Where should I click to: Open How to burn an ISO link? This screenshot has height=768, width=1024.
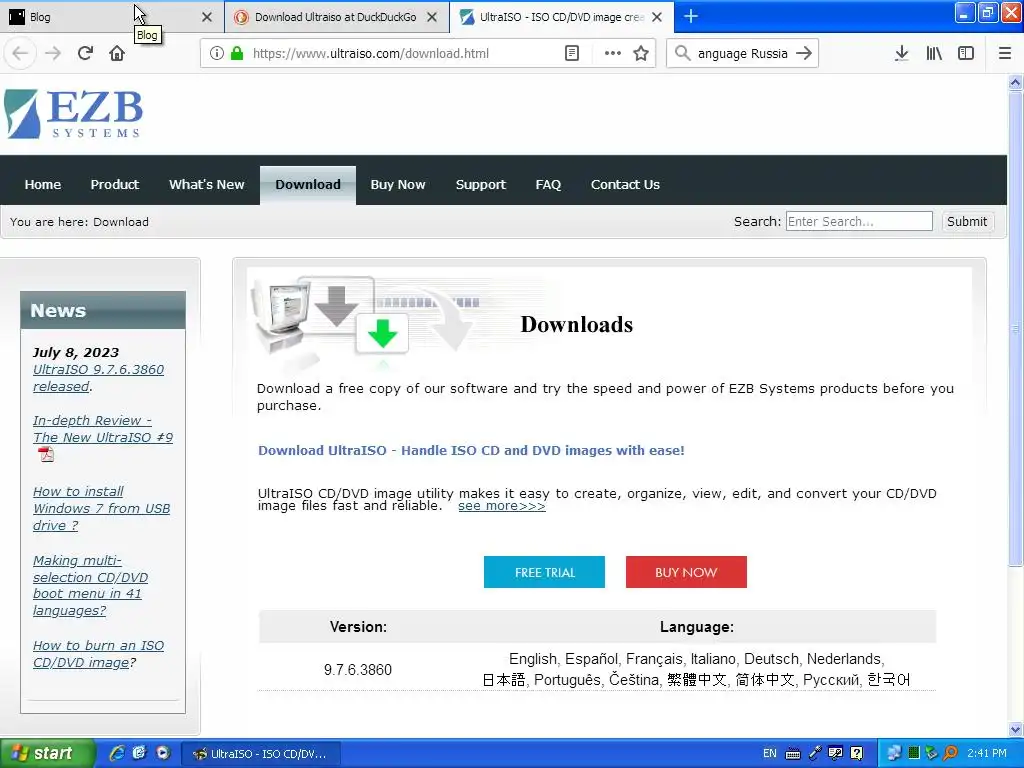tap(98, 654)
